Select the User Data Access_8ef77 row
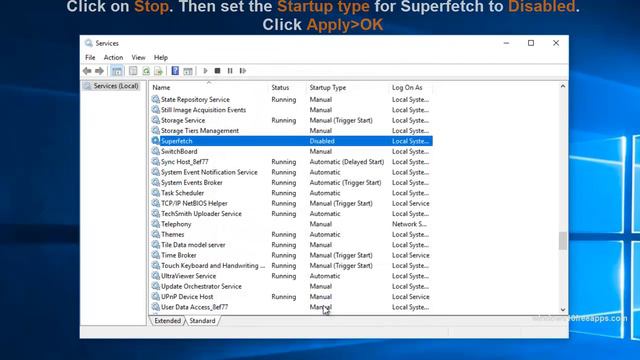This screenshot has height=360, width=640. coord(291,307)
